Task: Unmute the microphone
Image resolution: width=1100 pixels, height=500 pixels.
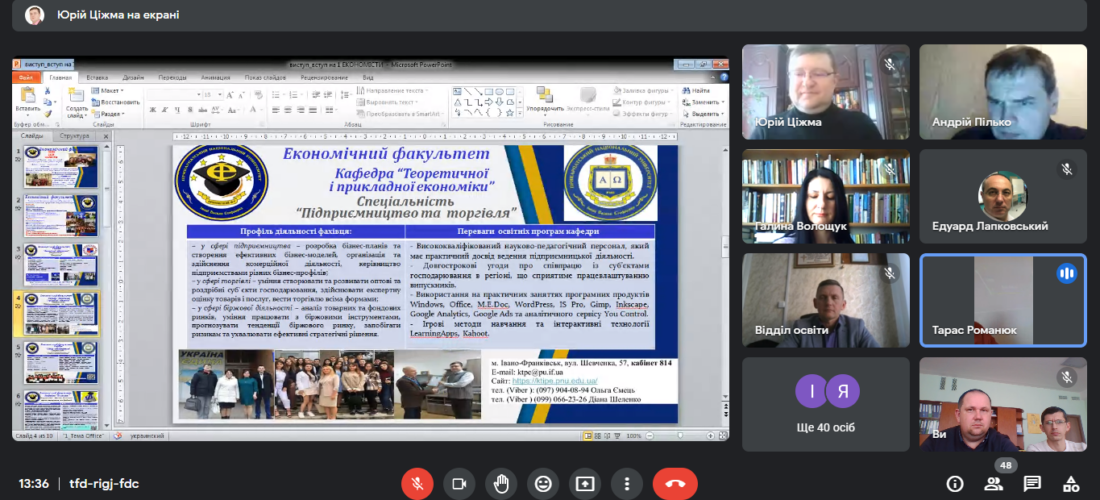Action: [417, 484]
